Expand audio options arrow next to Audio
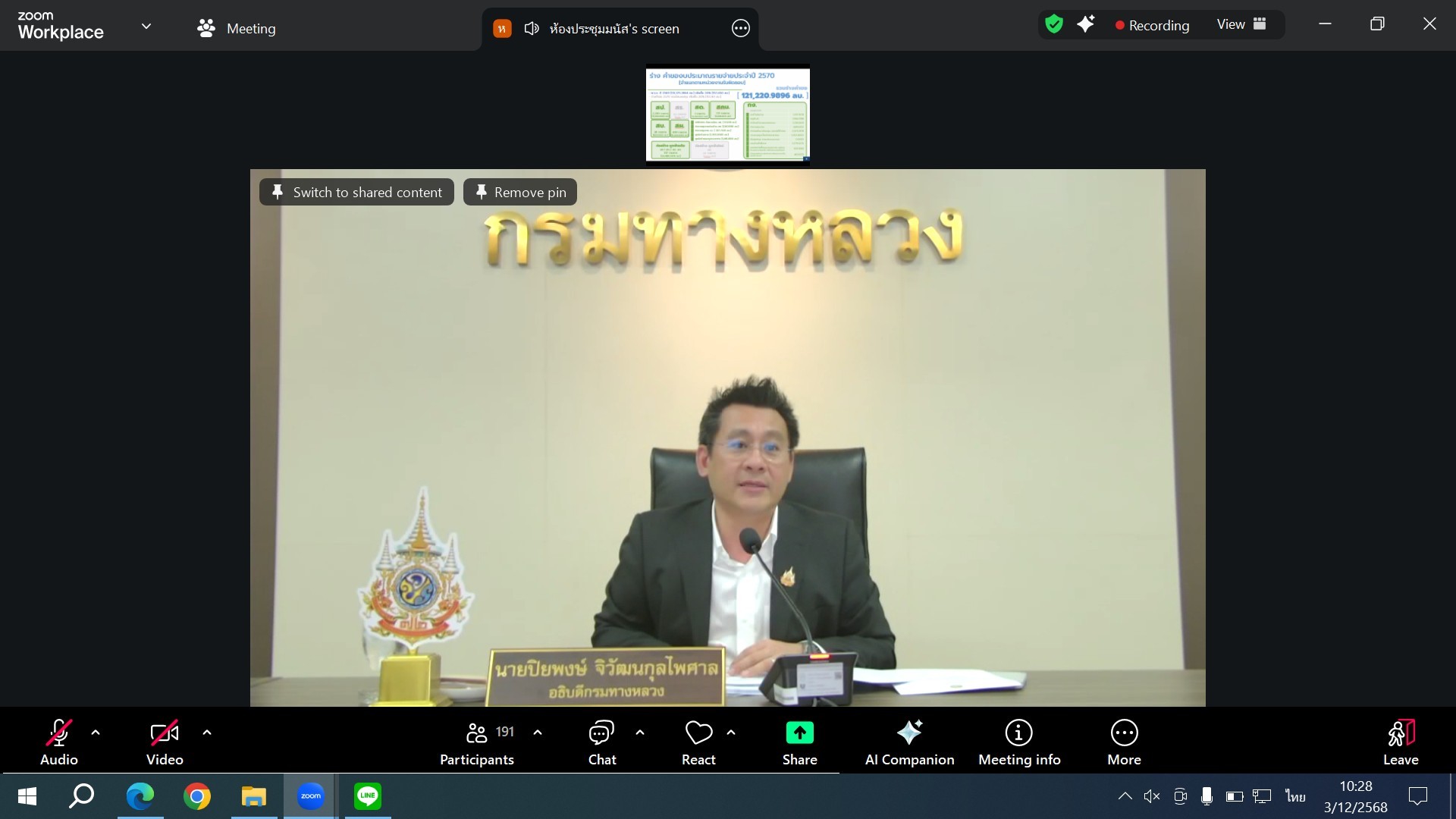 pos(96,733)
